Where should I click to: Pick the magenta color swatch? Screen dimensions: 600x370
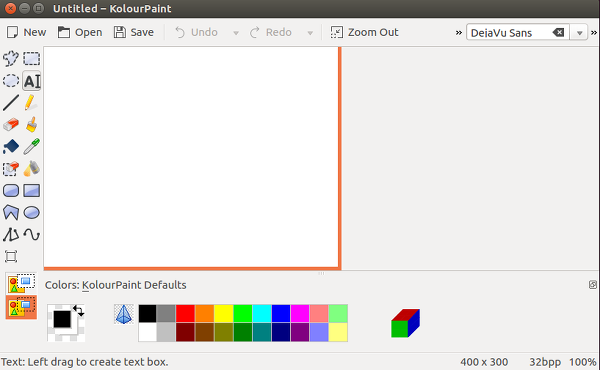300,314
